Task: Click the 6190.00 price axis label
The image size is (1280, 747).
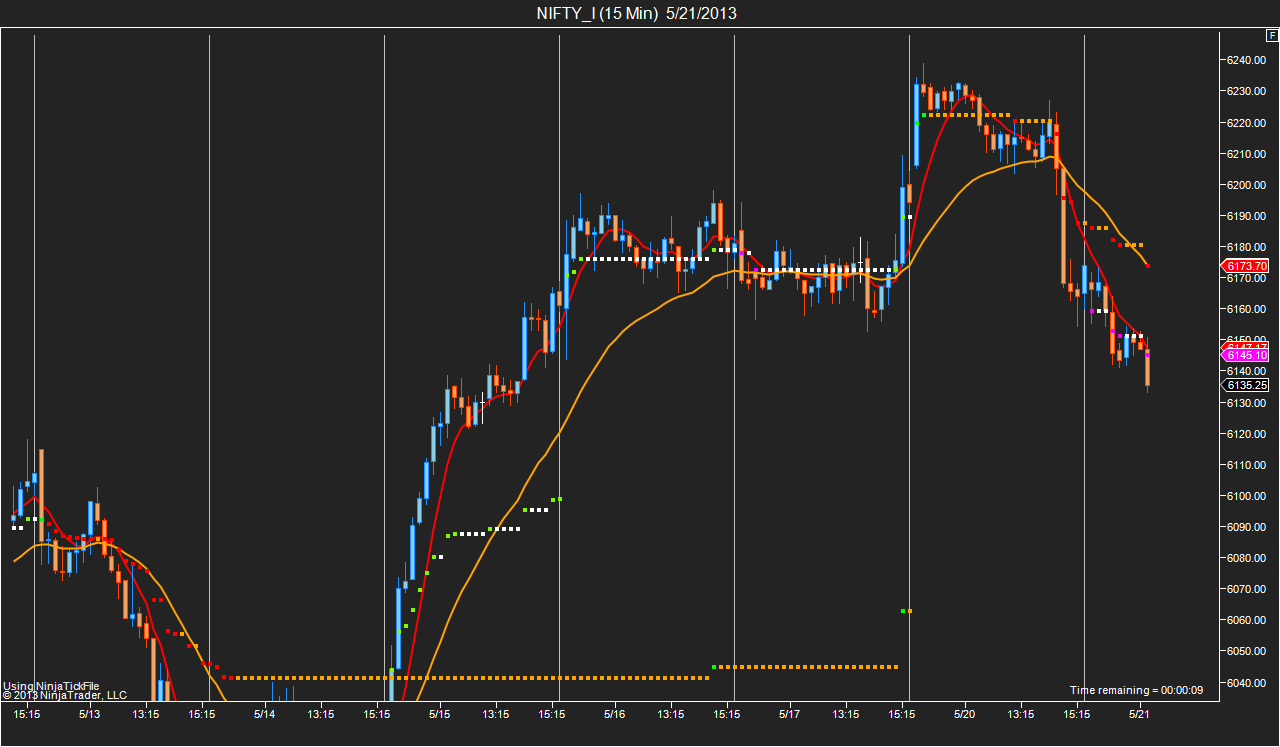Action: click(x=1249, y=216)
